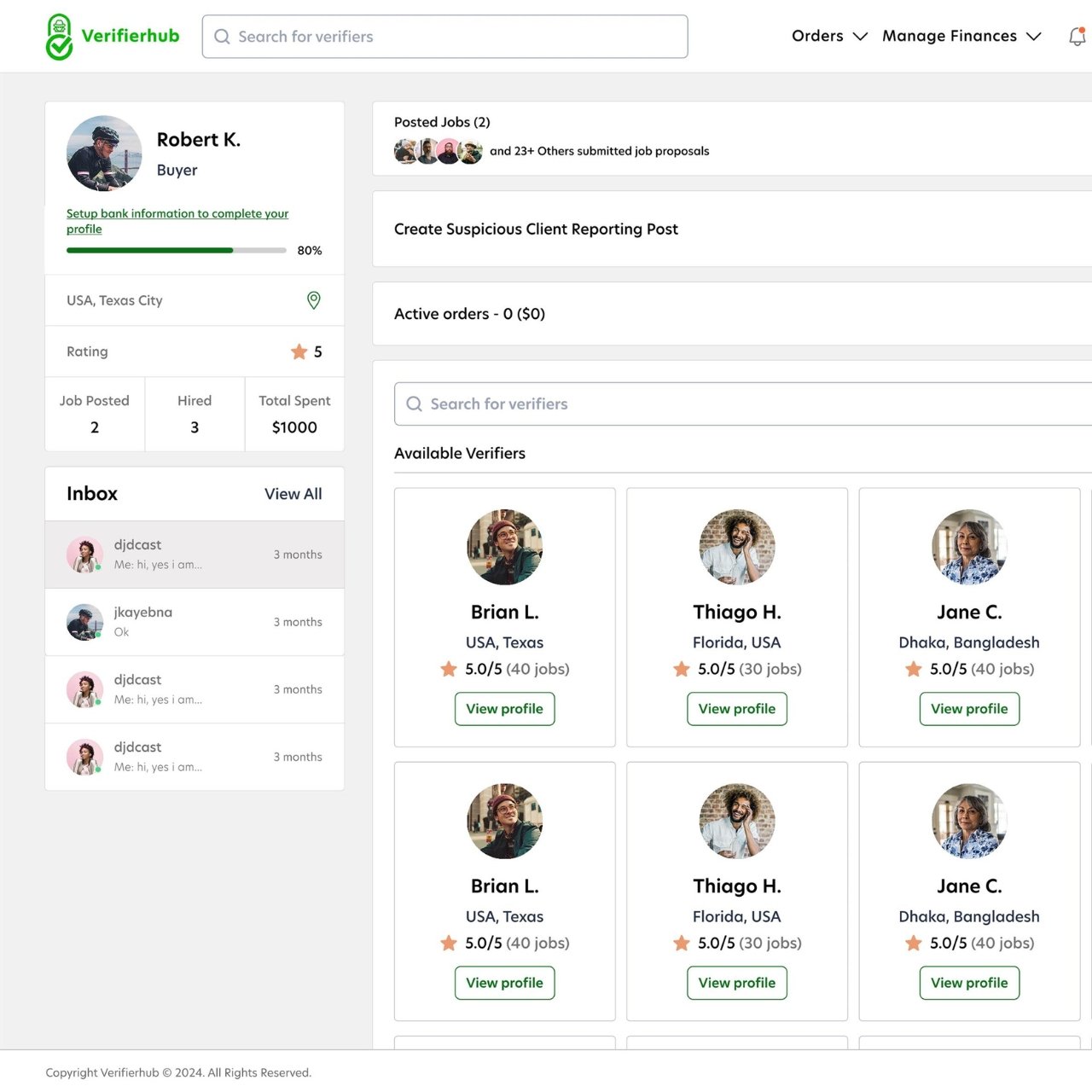Viewport: 1092px width, 1092px height.
Task: Click magnifier icon in top search bar
Action: (x=222, y=37)
